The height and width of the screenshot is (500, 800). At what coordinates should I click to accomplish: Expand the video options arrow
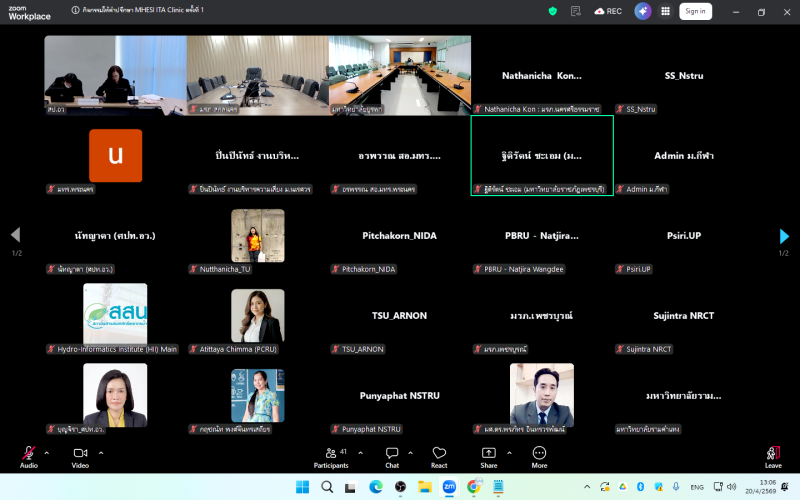101,452
